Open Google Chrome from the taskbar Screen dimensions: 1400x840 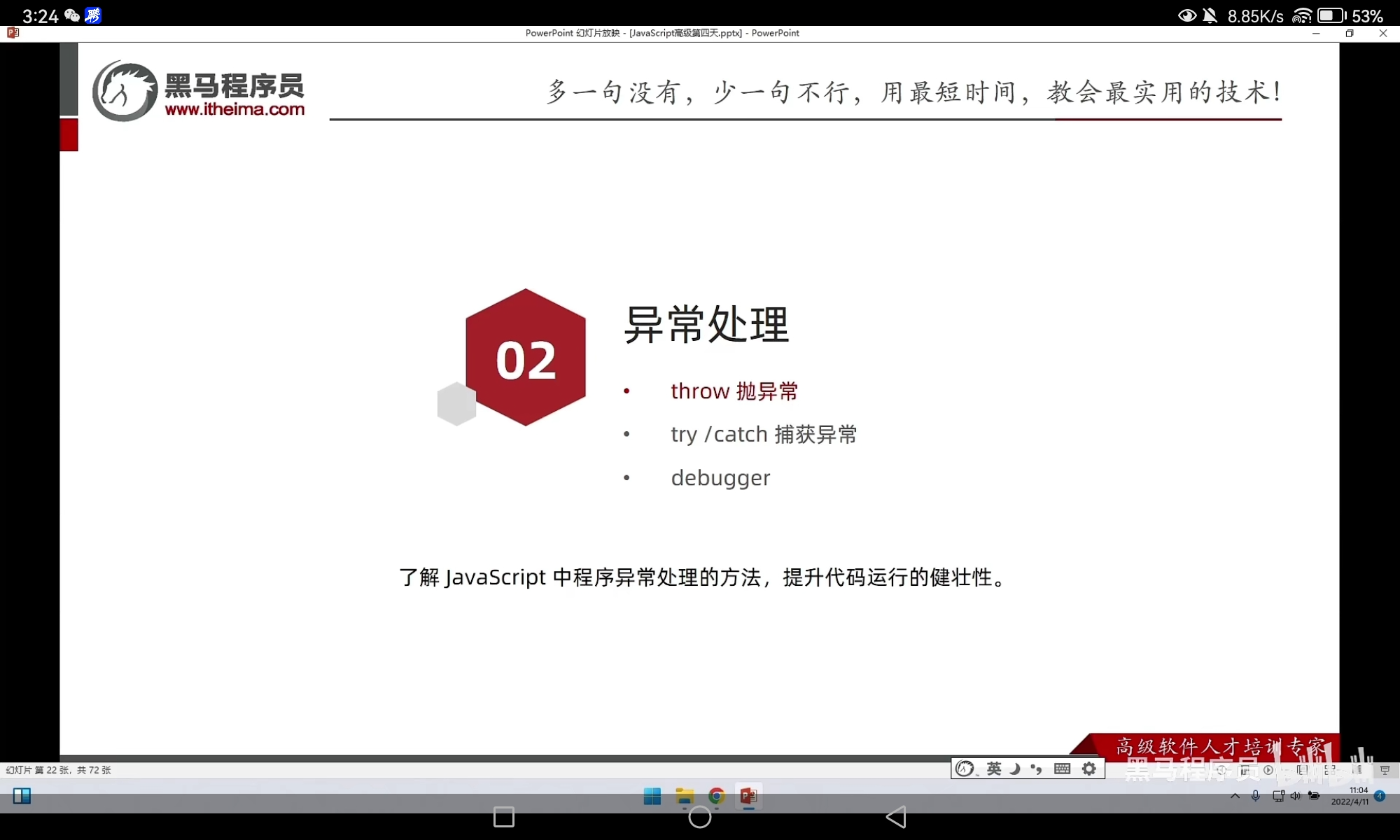[x=716, y=796]
